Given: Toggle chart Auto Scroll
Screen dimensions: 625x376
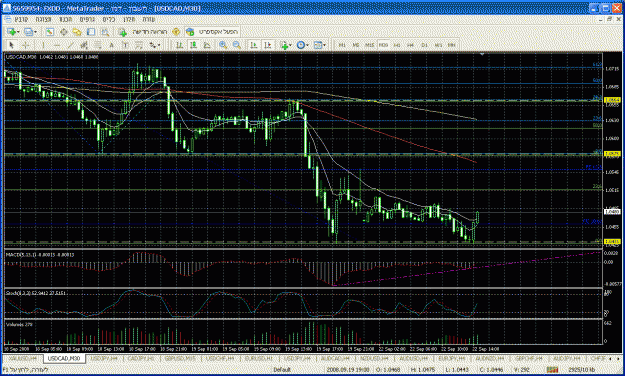Looking at the screenshot, I should (254, 45).
